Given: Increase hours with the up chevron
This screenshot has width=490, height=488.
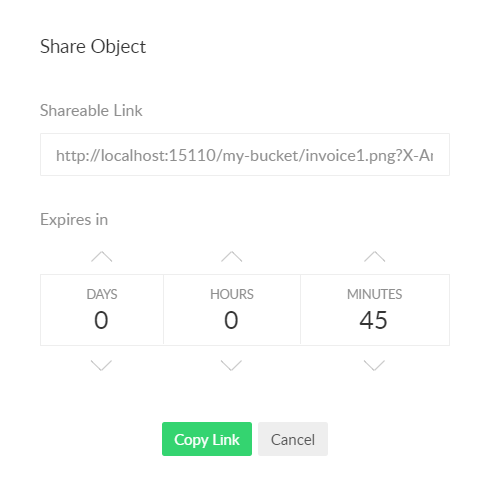Looking at the screenshot, I should pyautogui.click(x=232, y=257).
